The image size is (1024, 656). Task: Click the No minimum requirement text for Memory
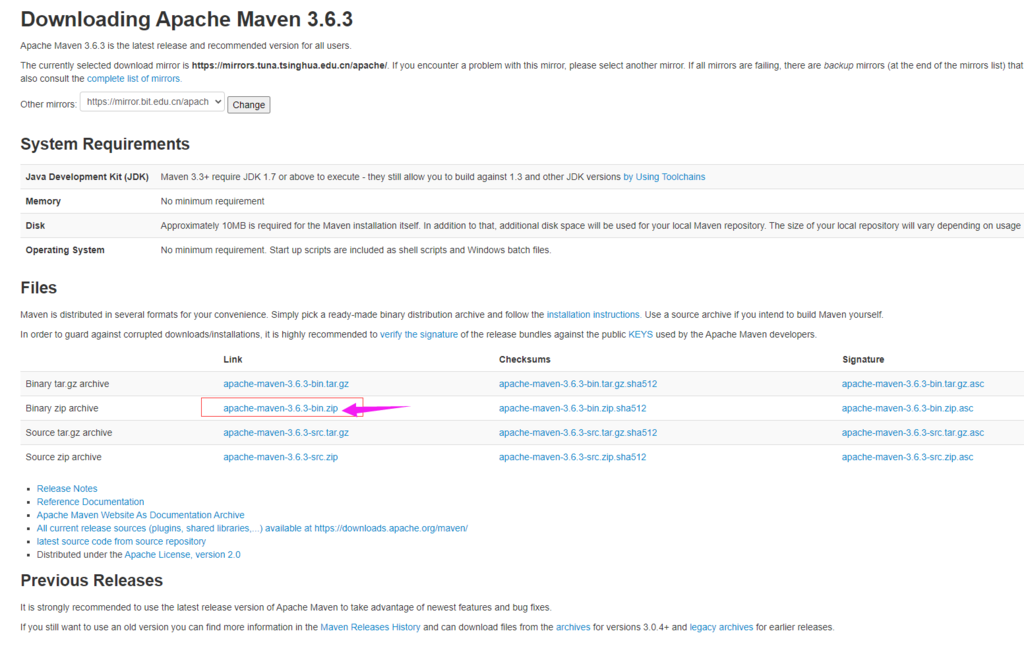click(212, 201)
